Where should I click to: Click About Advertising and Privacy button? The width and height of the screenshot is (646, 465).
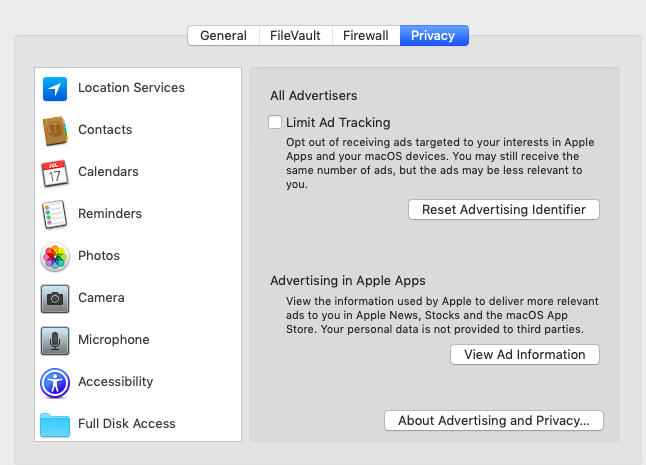(x=494, y=421)
